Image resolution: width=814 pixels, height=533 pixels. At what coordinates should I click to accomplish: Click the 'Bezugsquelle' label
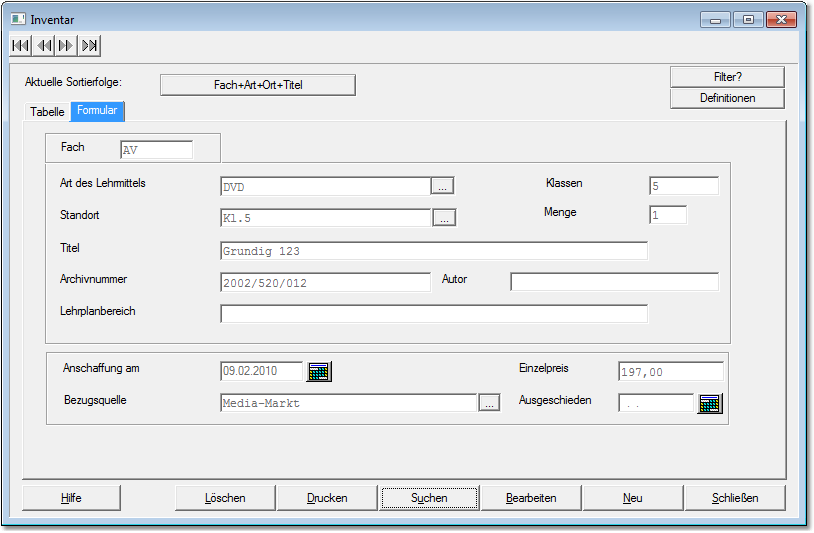pos(95,400)
